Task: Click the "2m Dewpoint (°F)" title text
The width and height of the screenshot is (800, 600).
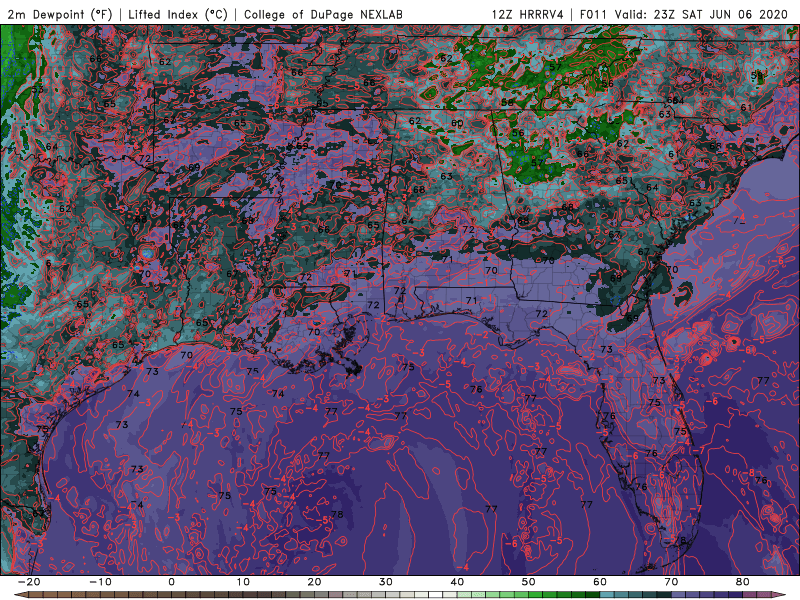Action: point(60,14)
